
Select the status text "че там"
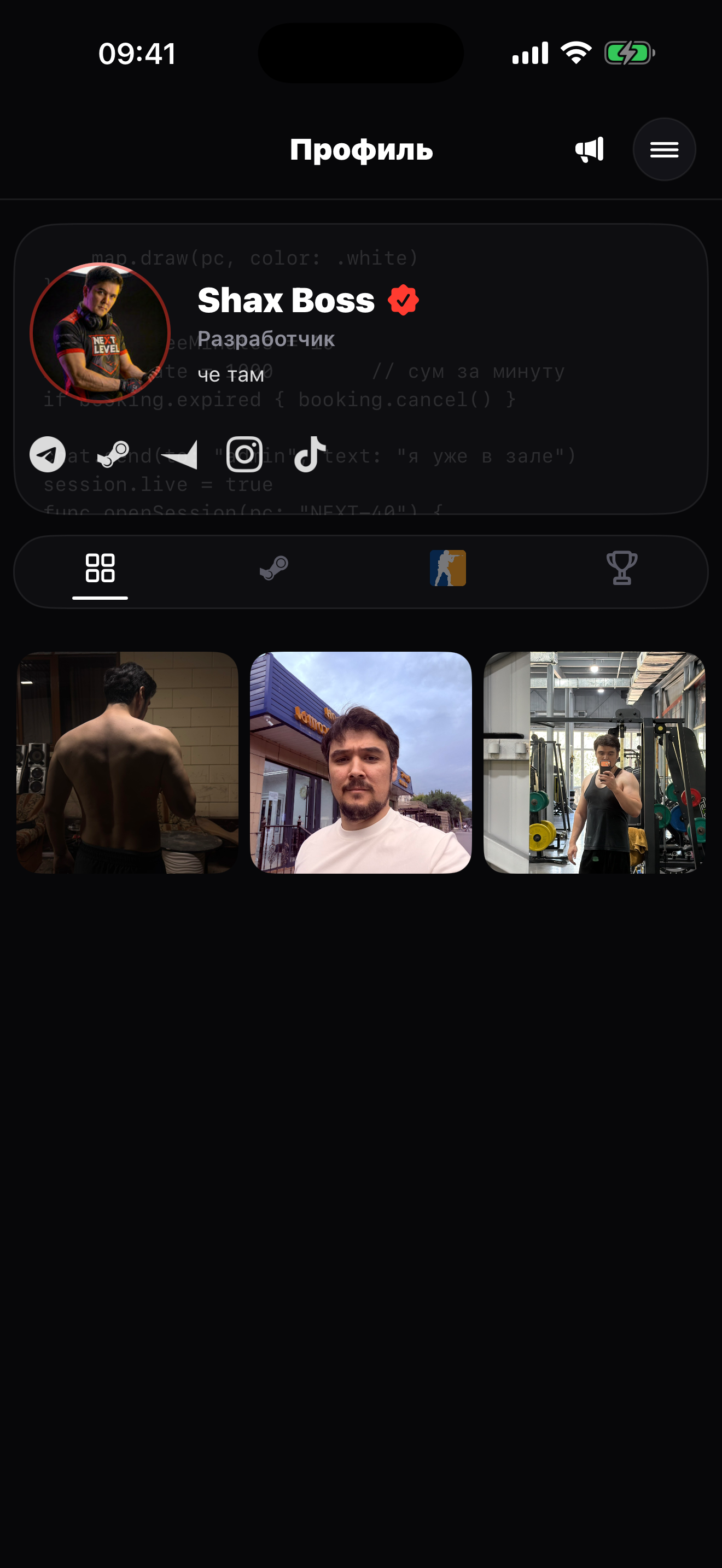click(231, 375)
